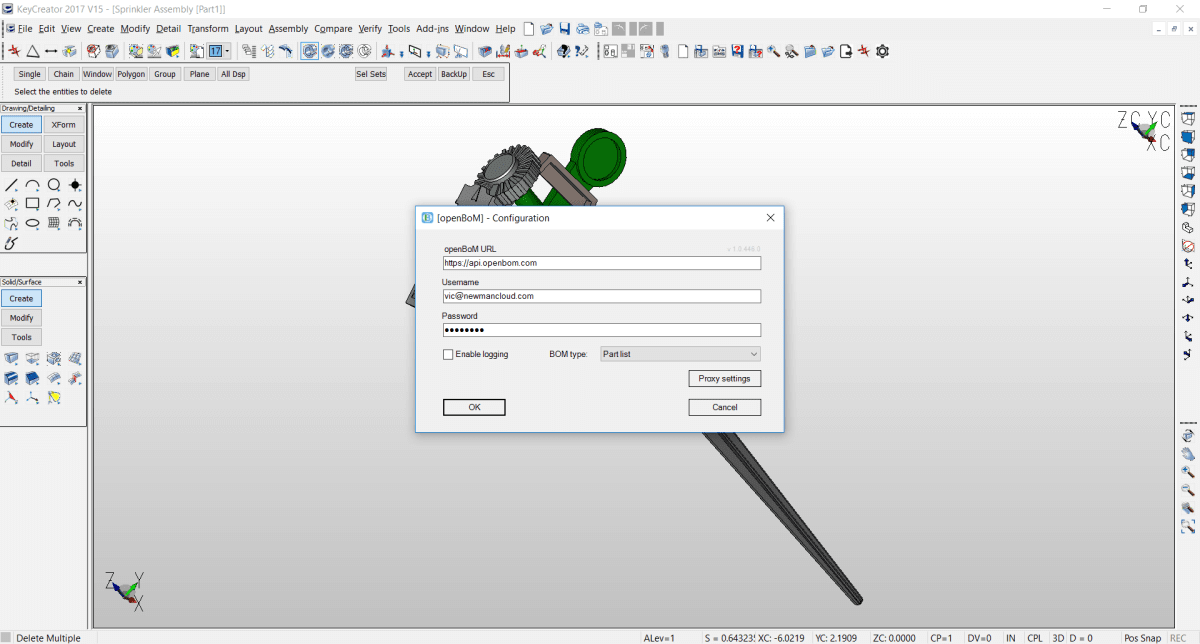Close the Drawing/Detailing panel

pos(80,108)
